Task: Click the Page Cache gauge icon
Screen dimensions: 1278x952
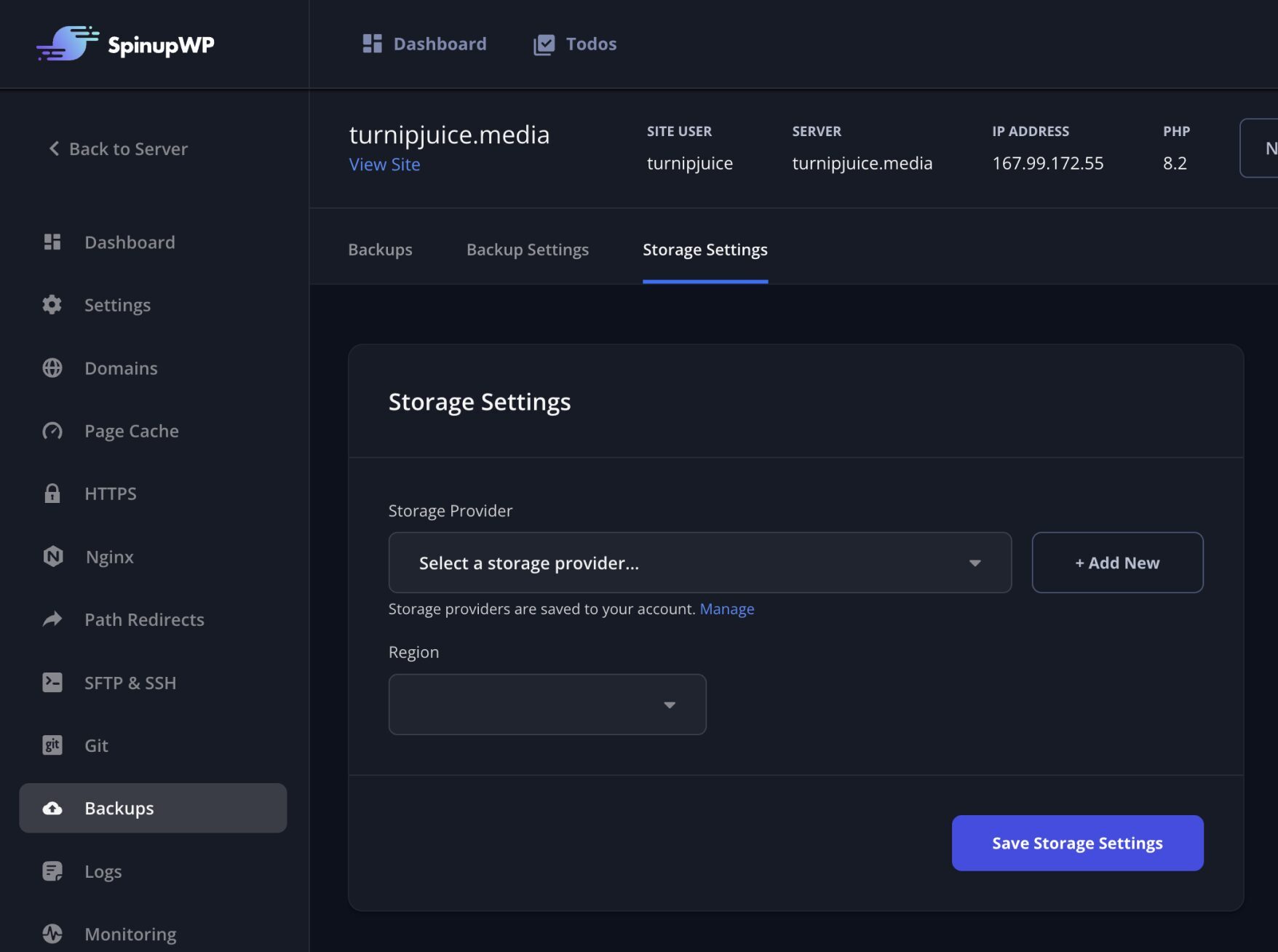Action: 52,431
